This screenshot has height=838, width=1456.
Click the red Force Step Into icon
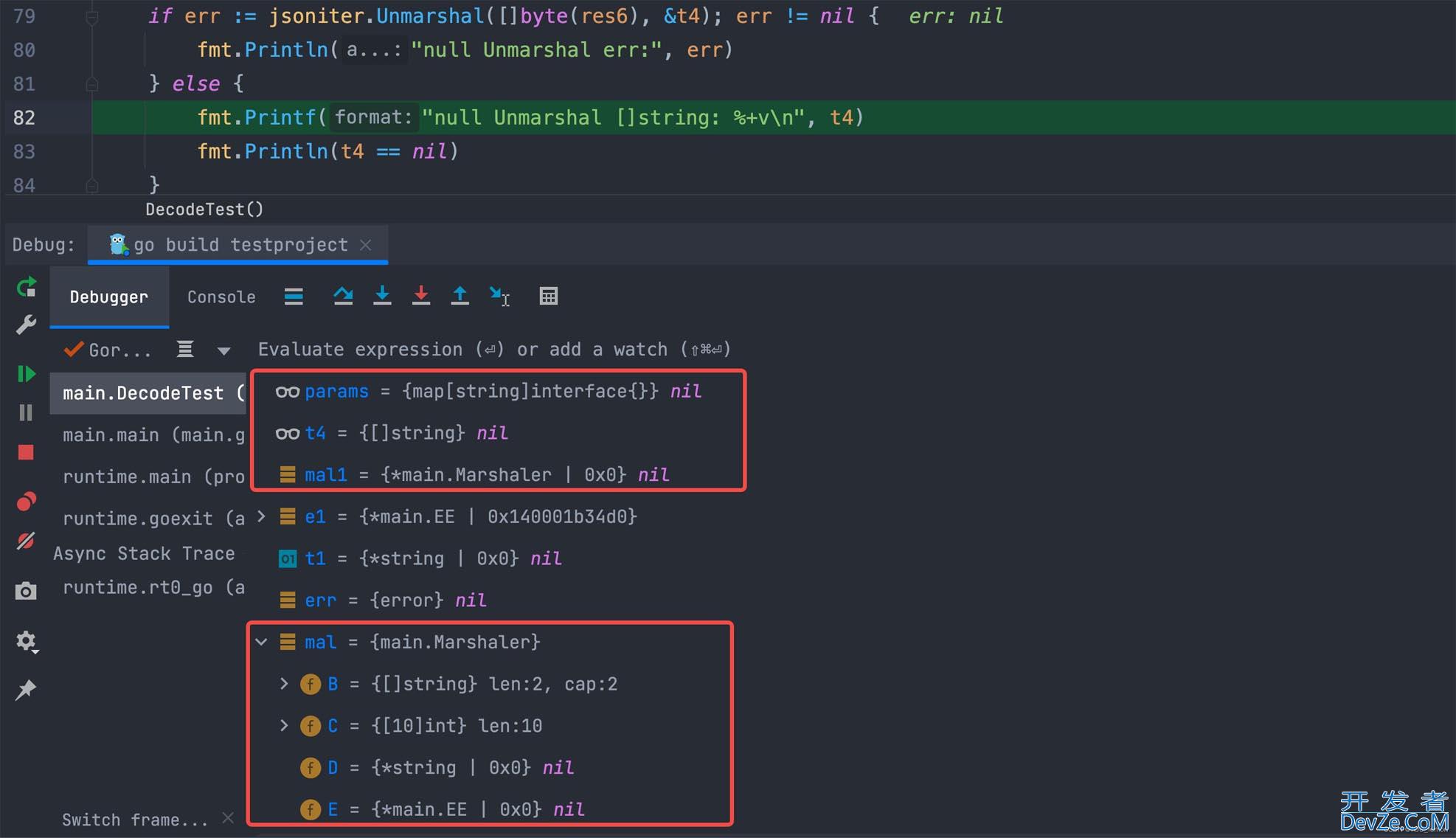click(421, 295)
